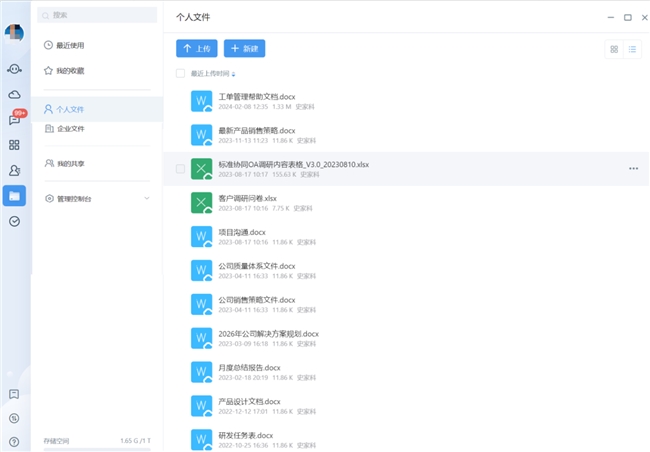Go to 最近使用 in navigation
Image resolution: width=650 pixels, height=452 pixels.
tap(70, 45)
